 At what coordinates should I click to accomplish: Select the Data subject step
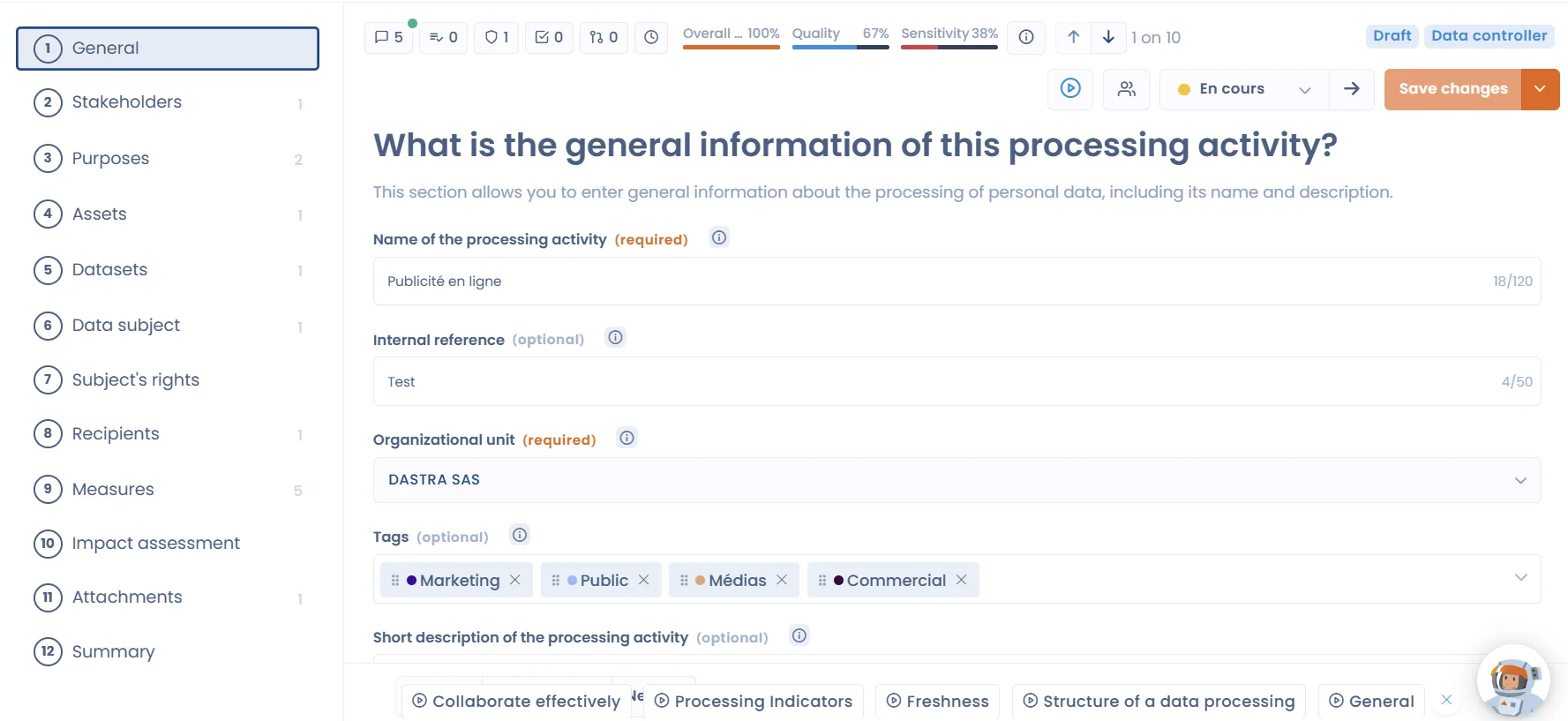tap(168, 326)
